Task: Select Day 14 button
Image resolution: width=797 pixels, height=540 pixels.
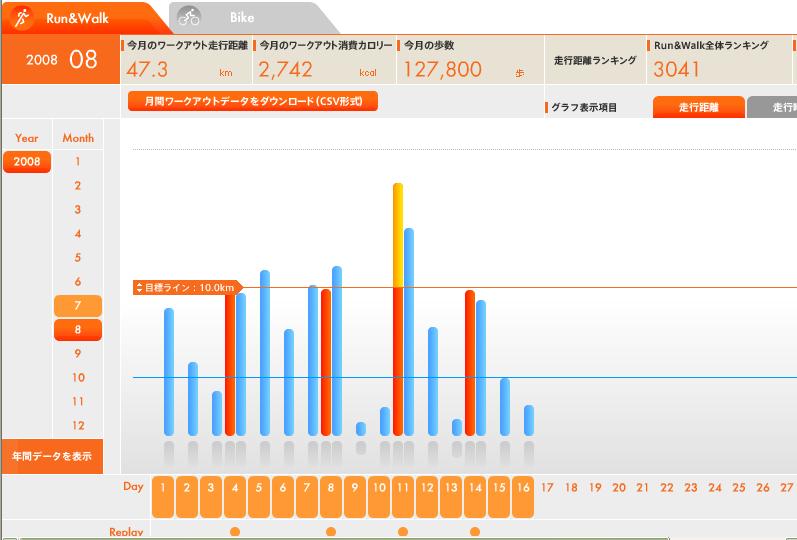Action: (x=475, y=496)
